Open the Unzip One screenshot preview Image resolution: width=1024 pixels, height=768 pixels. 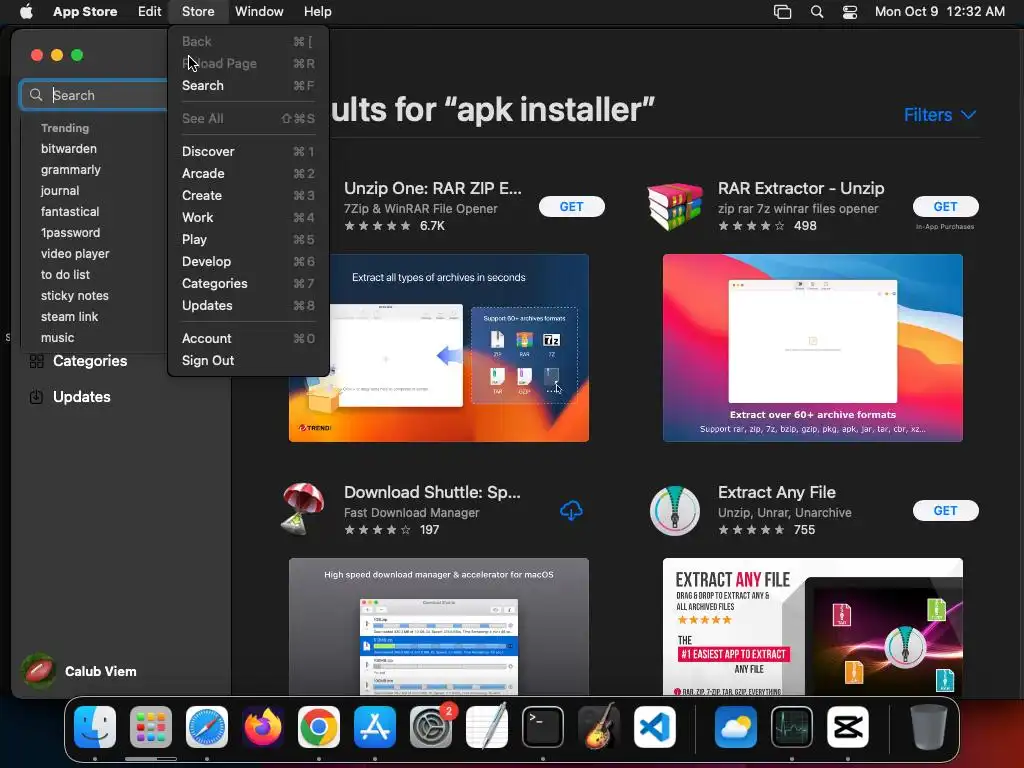(439, 348)
